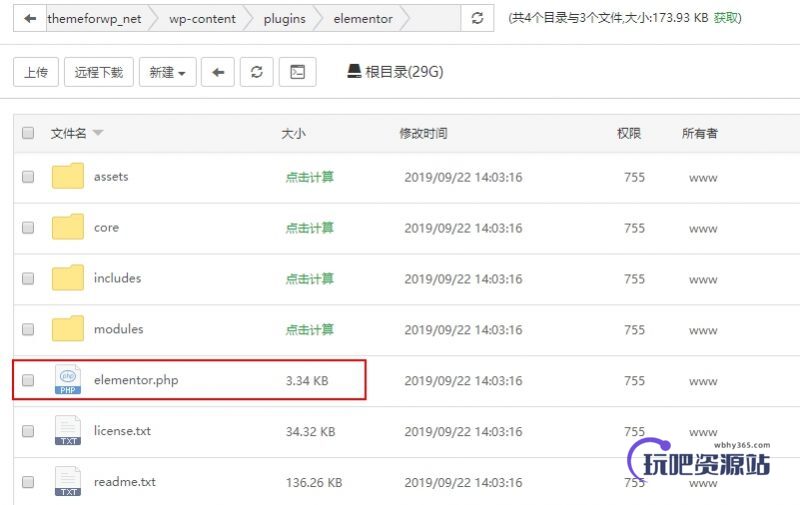
Task: Click the toolbar back arrow button
Action: click(x=218, y=72)
